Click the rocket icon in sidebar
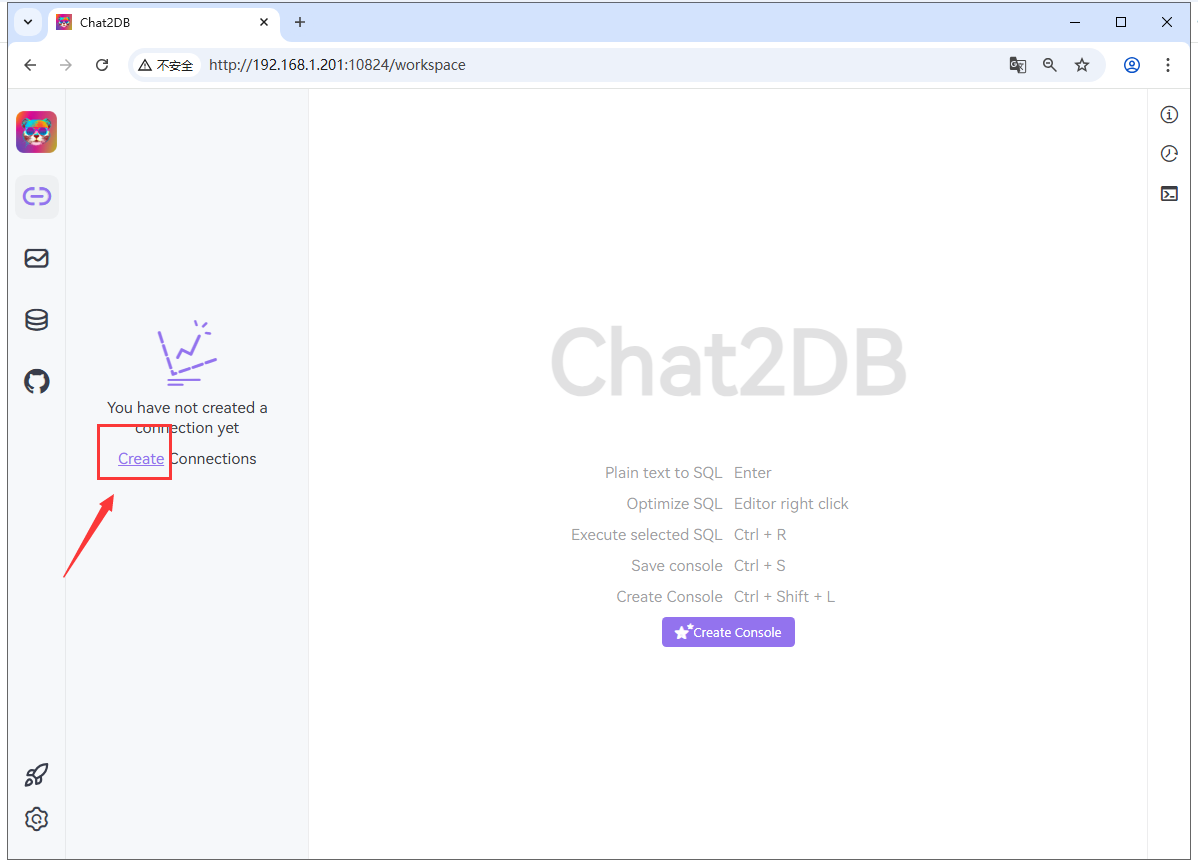1198x867 pixels. pos(37,775)
